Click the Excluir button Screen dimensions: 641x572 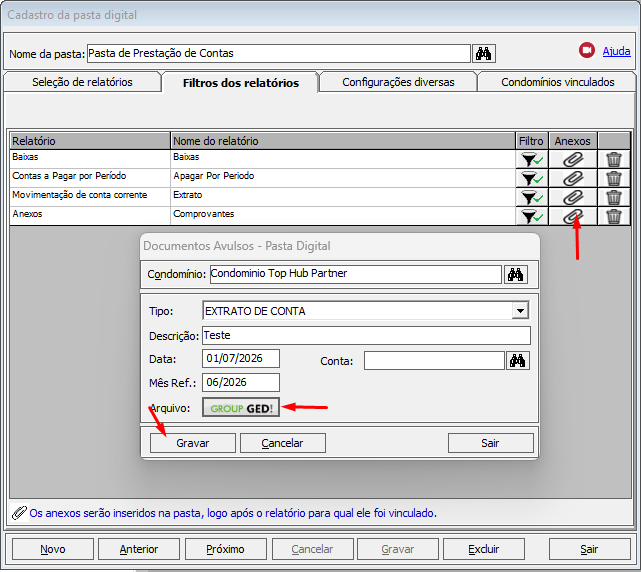pos(484,549)
